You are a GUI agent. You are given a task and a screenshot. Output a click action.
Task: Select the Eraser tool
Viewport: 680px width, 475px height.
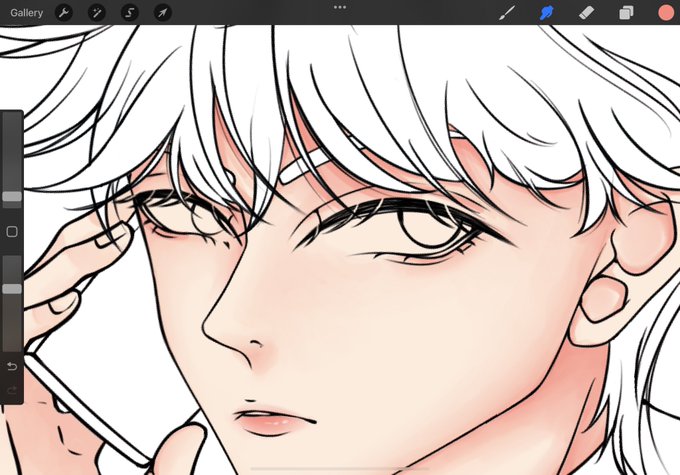(x=586, y=13)
